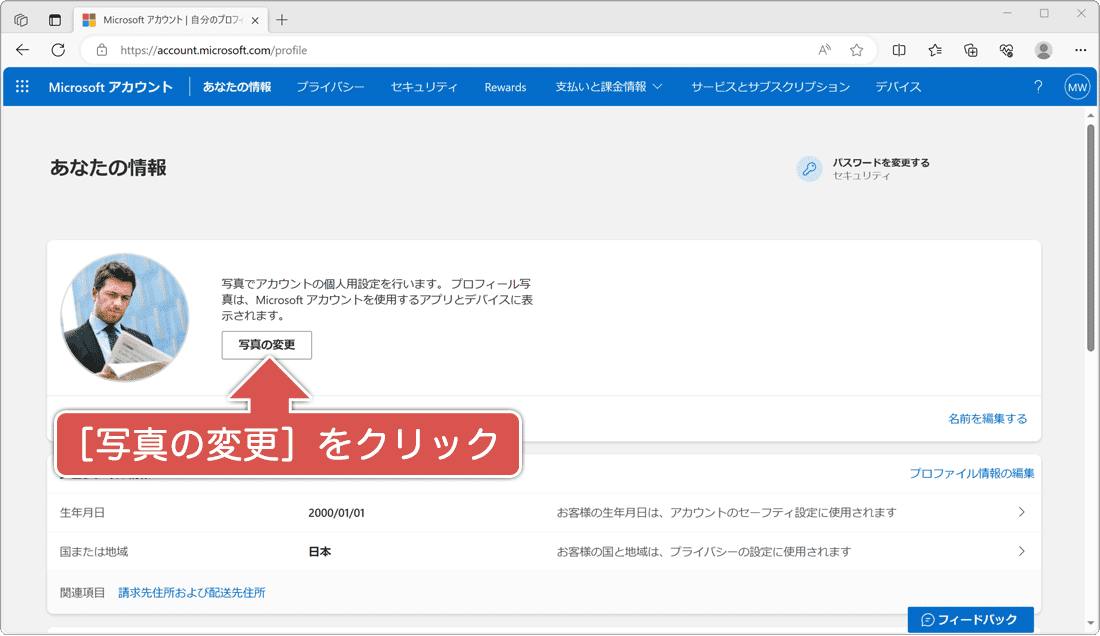Open Browser Essentials heart icon
Viewport: 1100px width, 636px height.
pyautogui.click(x=1006, y=49)
